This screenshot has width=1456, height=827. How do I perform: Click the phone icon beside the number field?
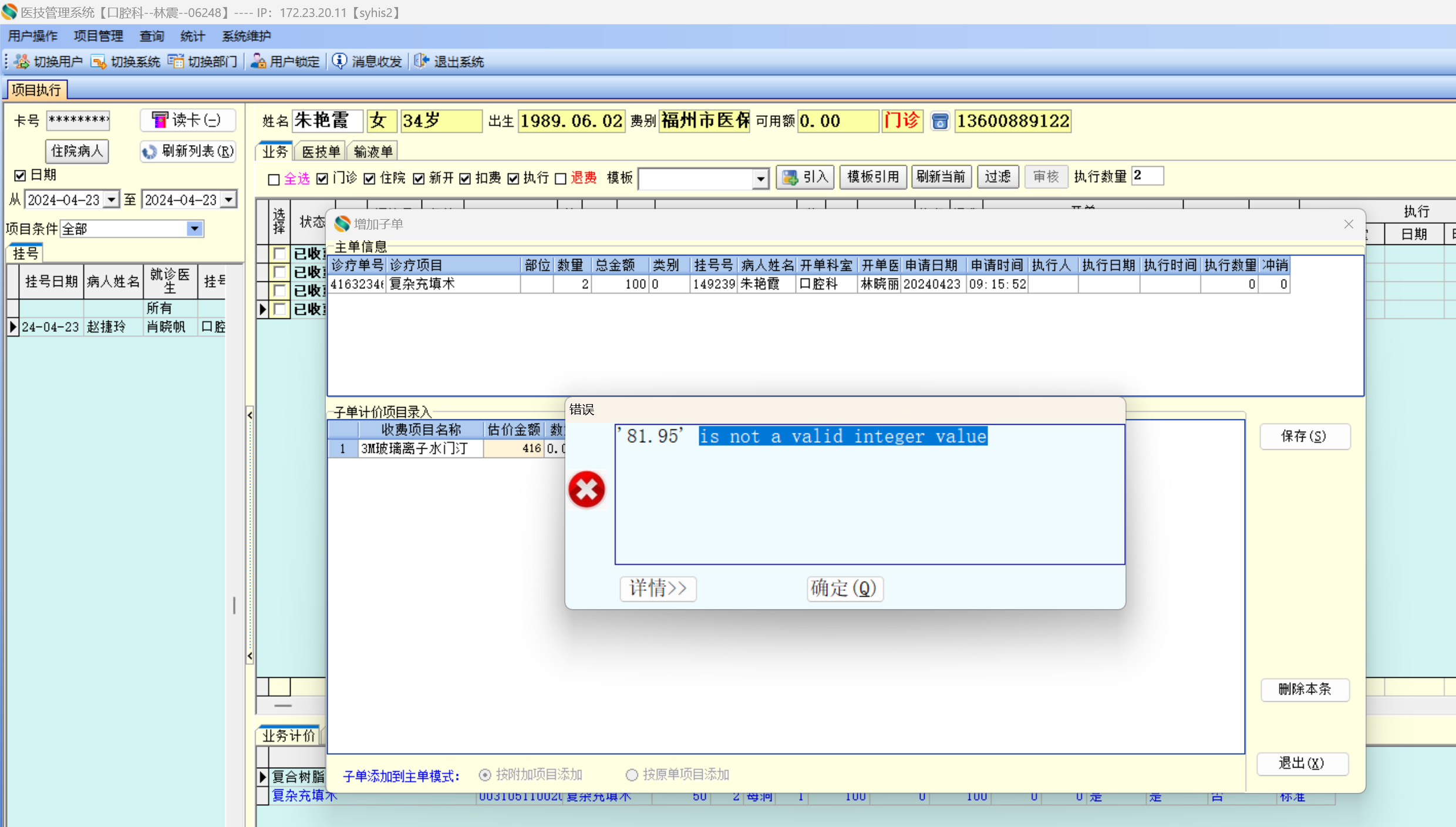pos(939,122)
